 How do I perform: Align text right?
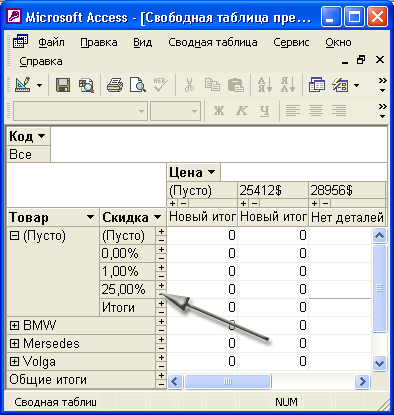pos(339,111)
